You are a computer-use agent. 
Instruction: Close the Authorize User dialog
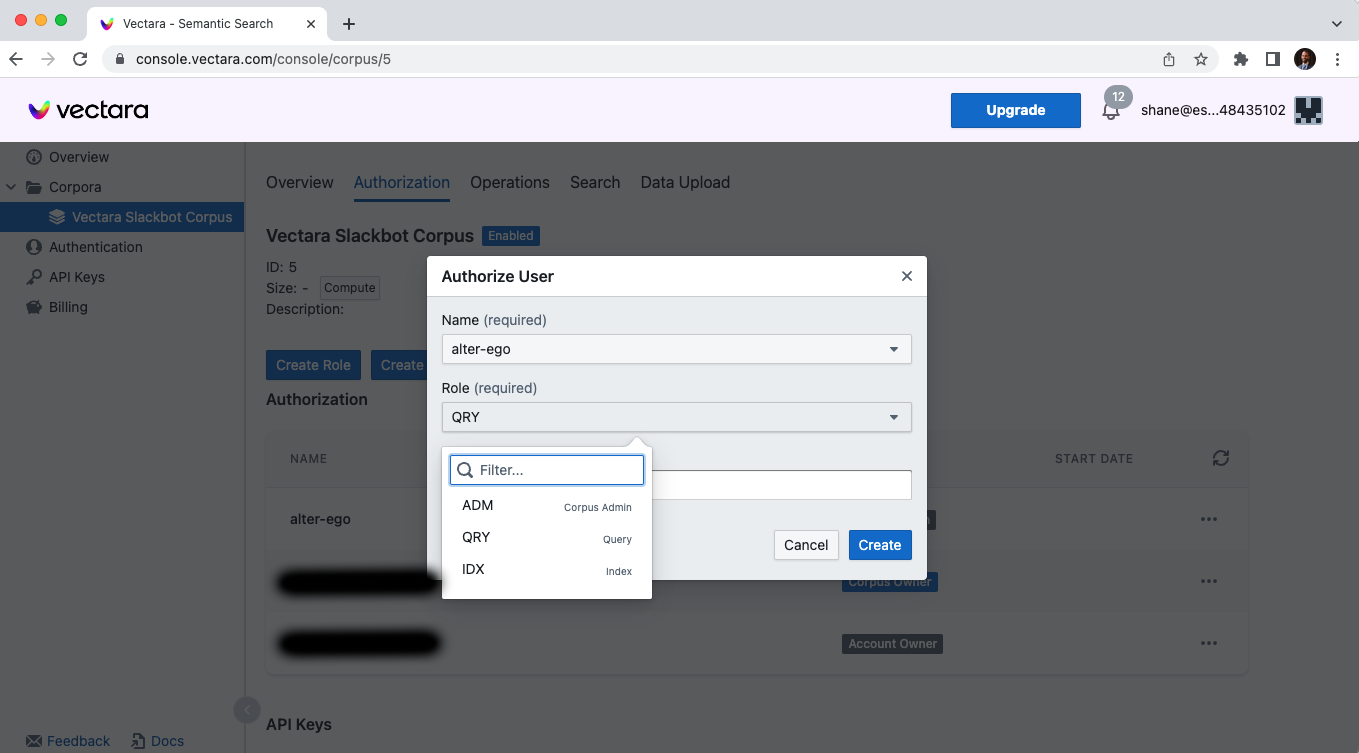coord(906,276)
